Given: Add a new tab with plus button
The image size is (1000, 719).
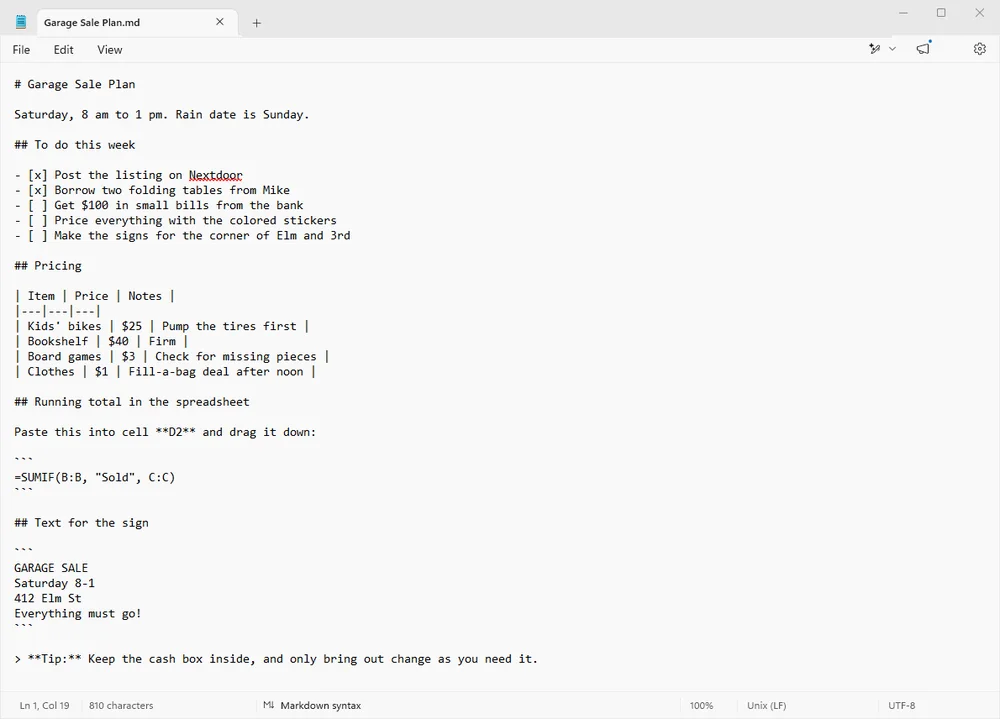Looking at the screenshot, I should click(256, 23).
